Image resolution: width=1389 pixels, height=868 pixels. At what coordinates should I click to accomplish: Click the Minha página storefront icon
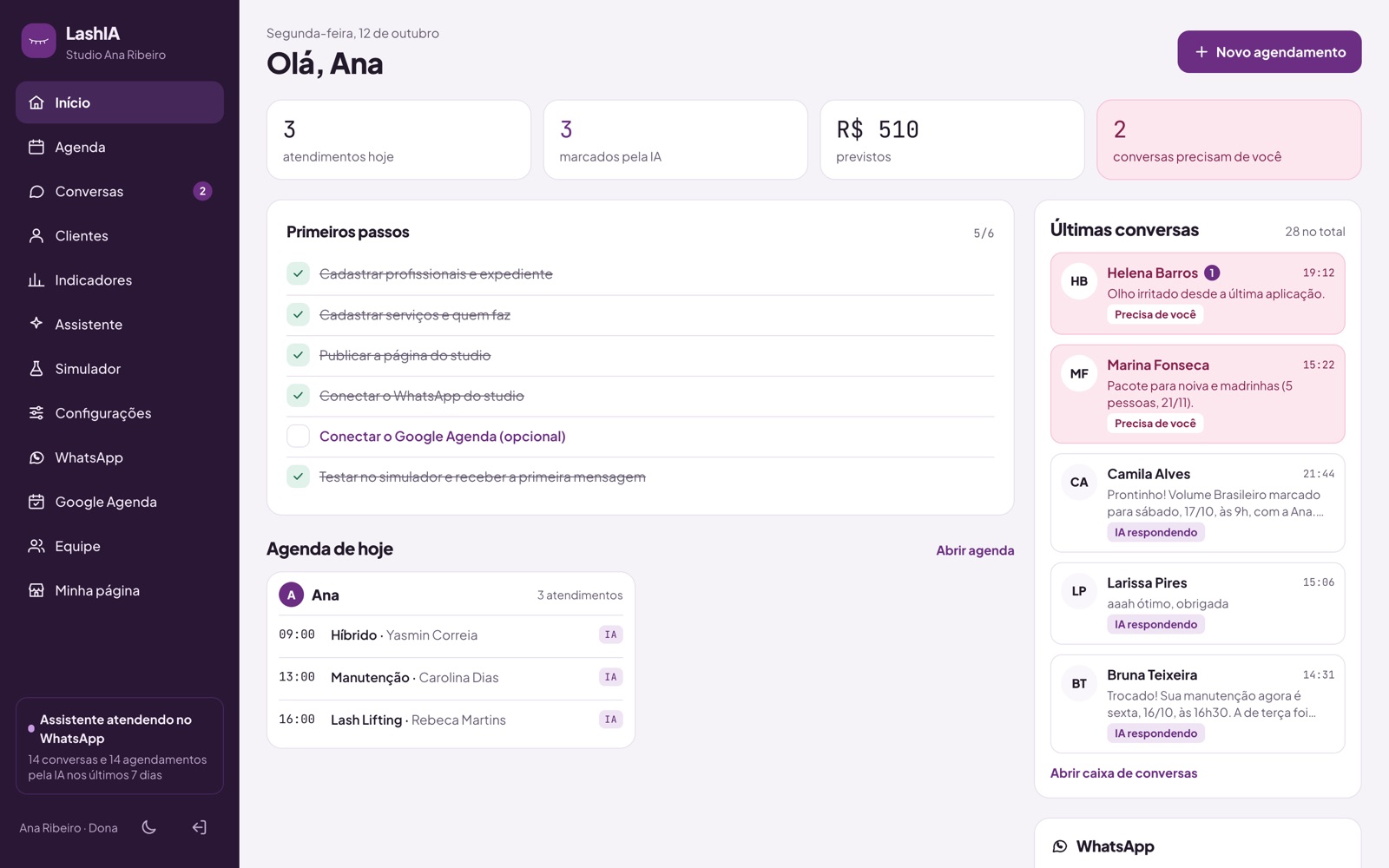(36, 590)
